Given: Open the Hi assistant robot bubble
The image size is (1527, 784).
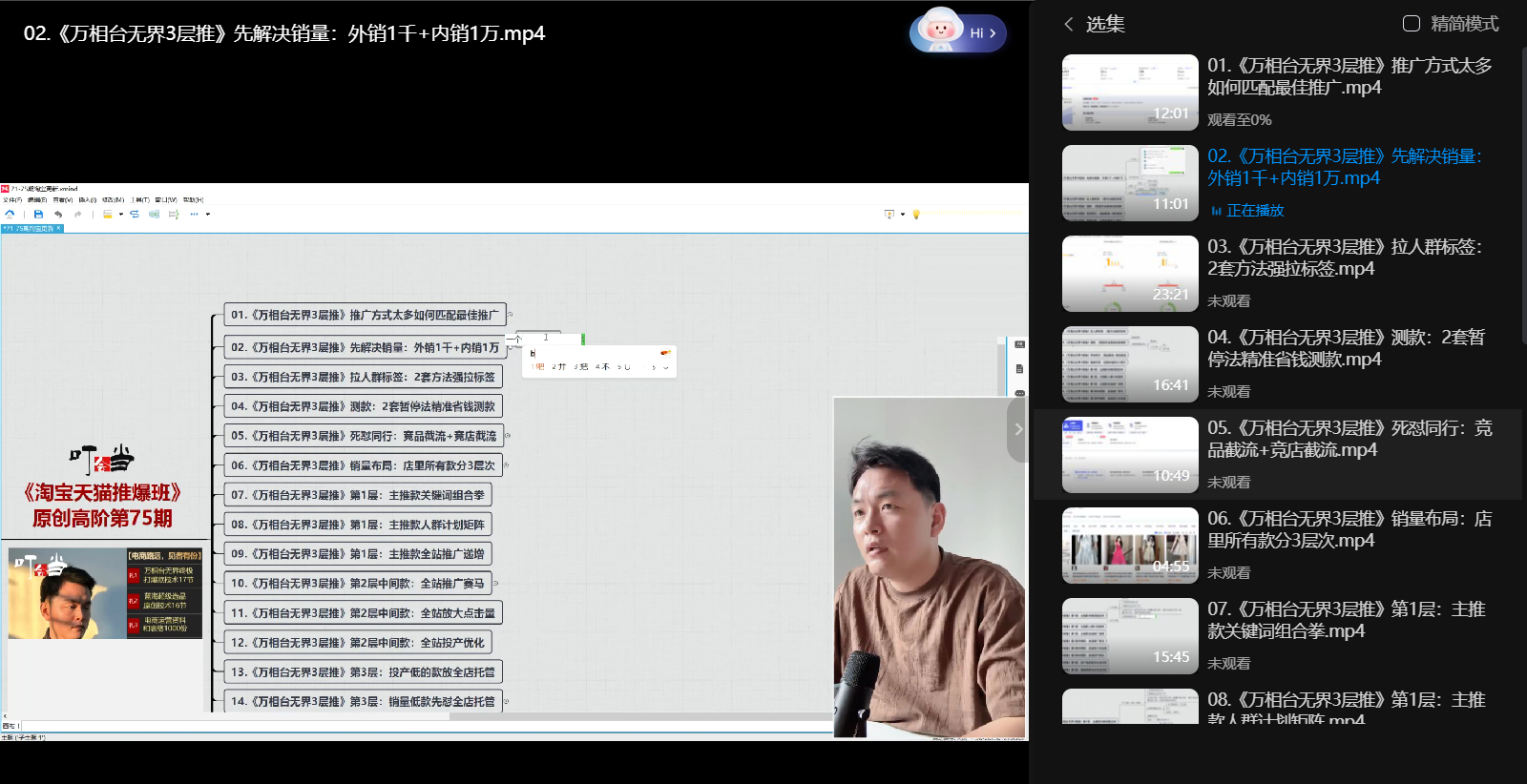Looking at the screenshot, I should [957, 32].
